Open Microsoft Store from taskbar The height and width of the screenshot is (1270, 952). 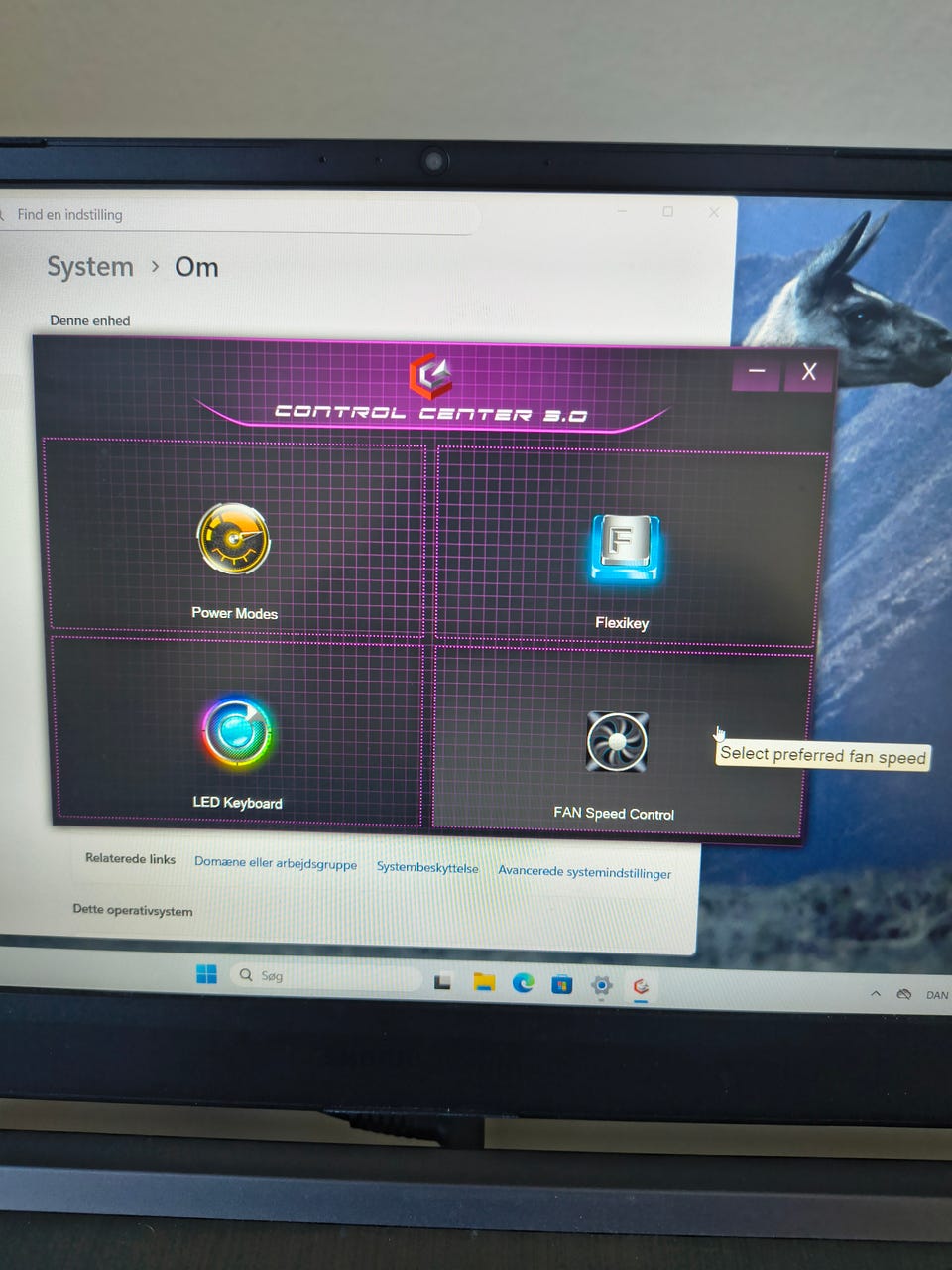561,984
